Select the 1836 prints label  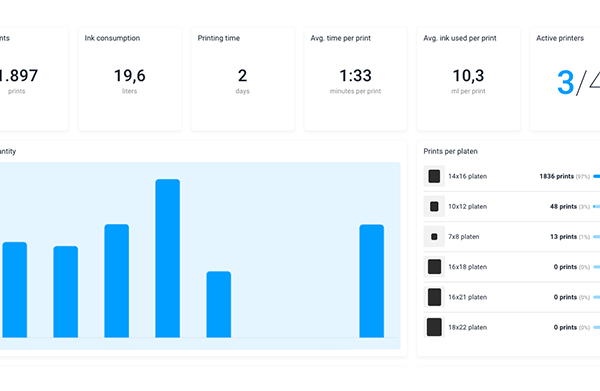point(556,176)
